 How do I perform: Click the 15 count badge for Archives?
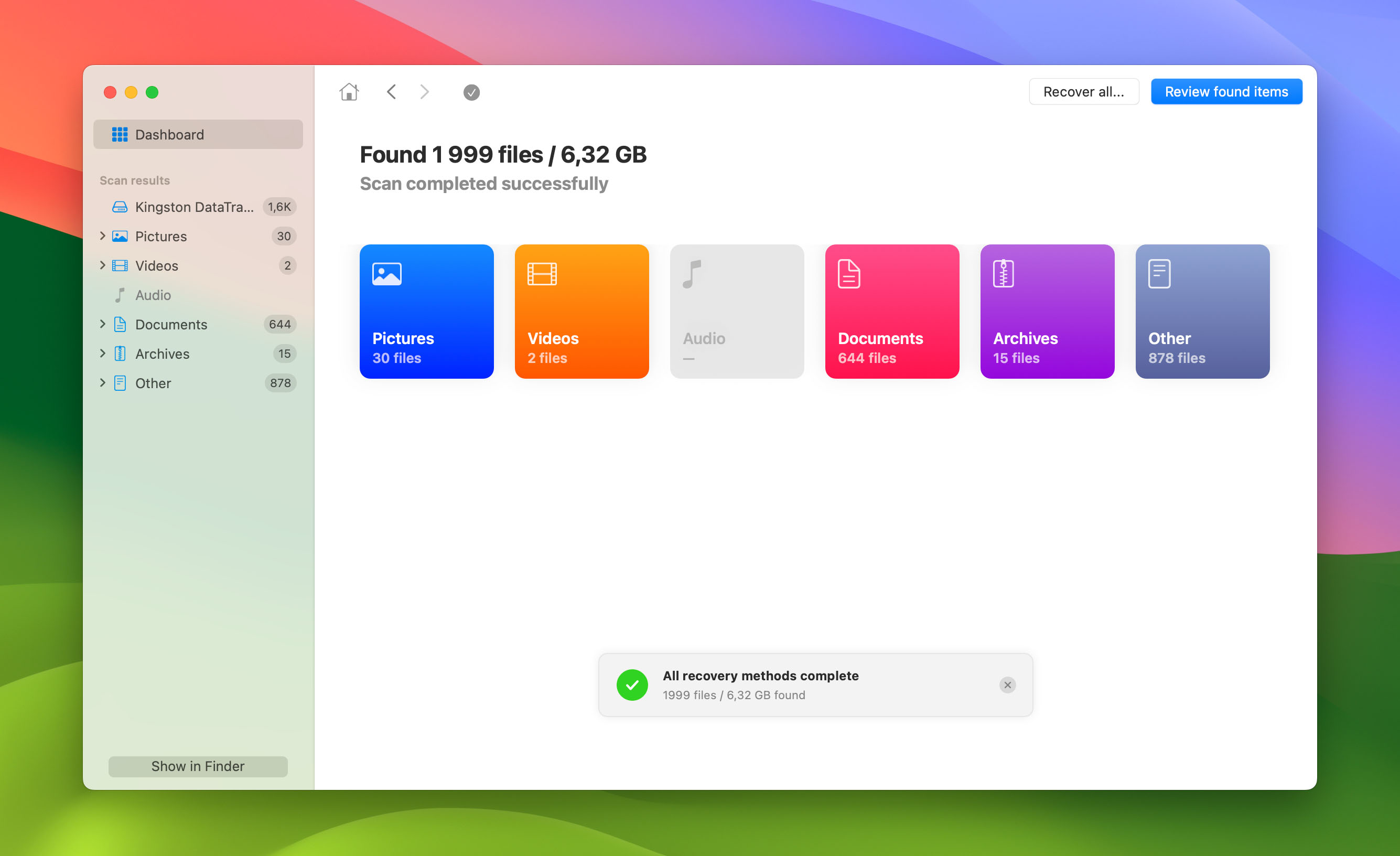(284, 354)
